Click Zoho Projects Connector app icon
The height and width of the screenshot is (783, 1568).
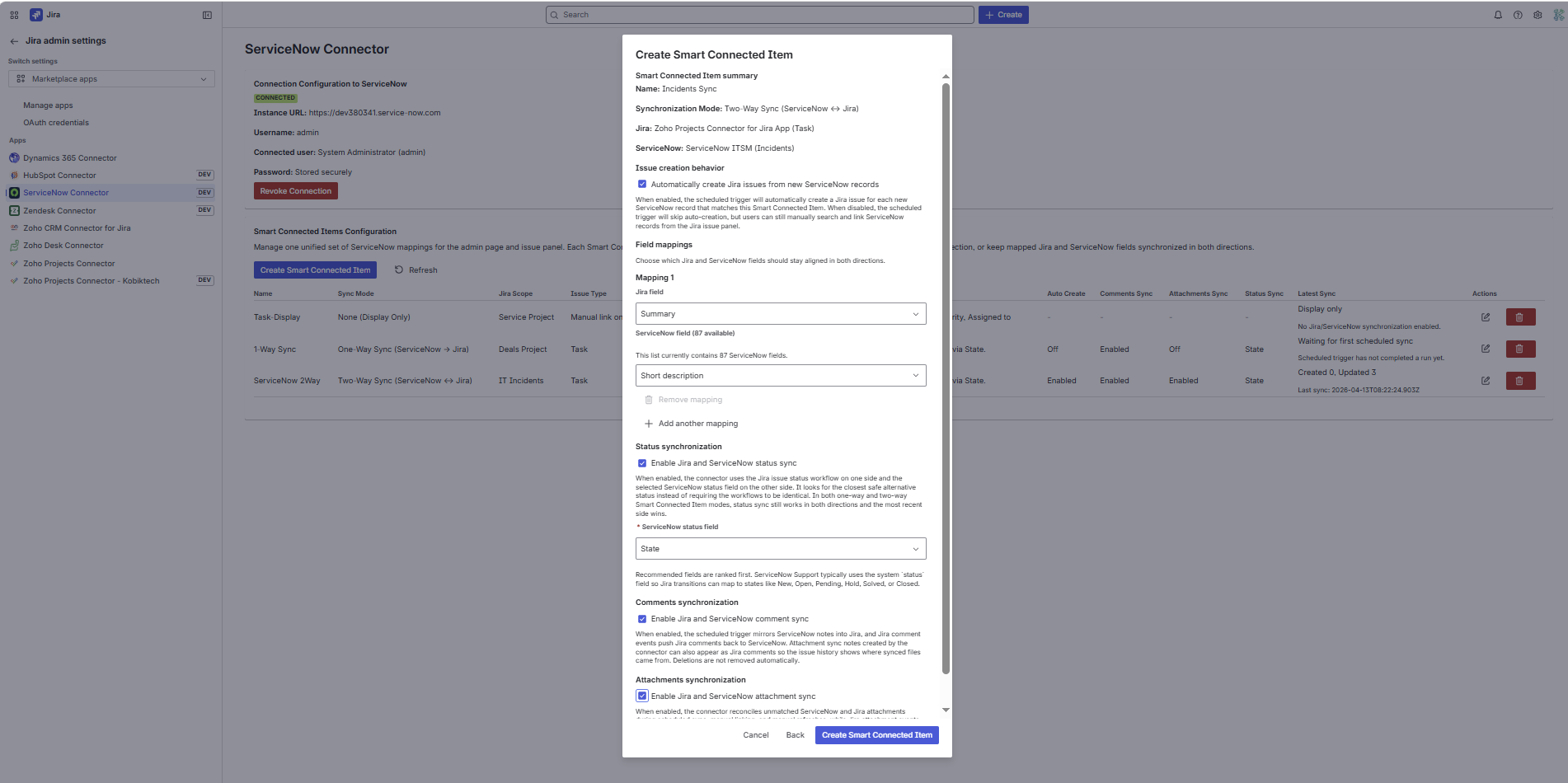(x=14, y=264)
